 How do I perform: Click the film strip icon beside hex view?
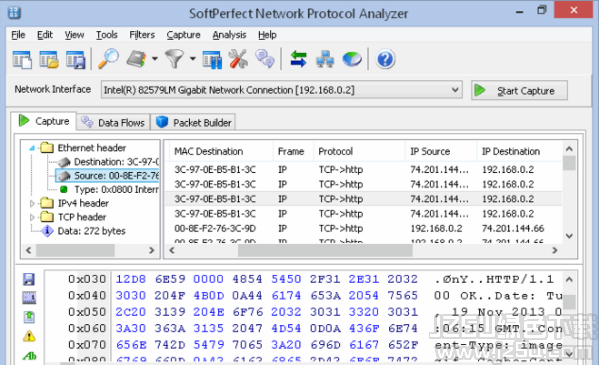pos(29,298)
